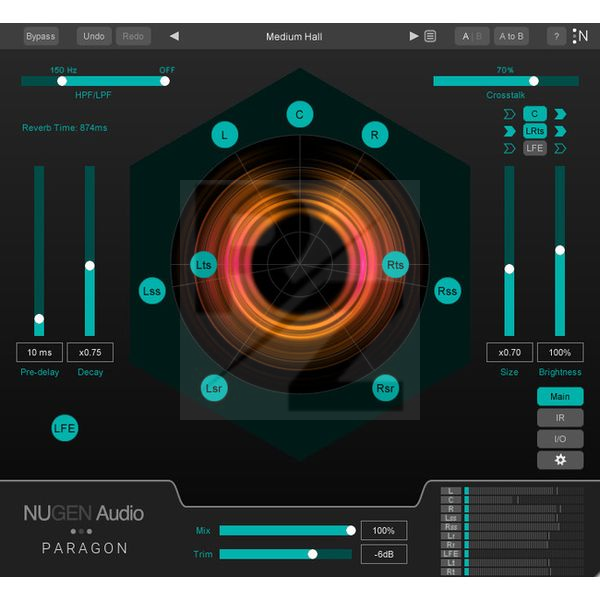
Task: Select the C center speaker node
Action: [300, 114]
